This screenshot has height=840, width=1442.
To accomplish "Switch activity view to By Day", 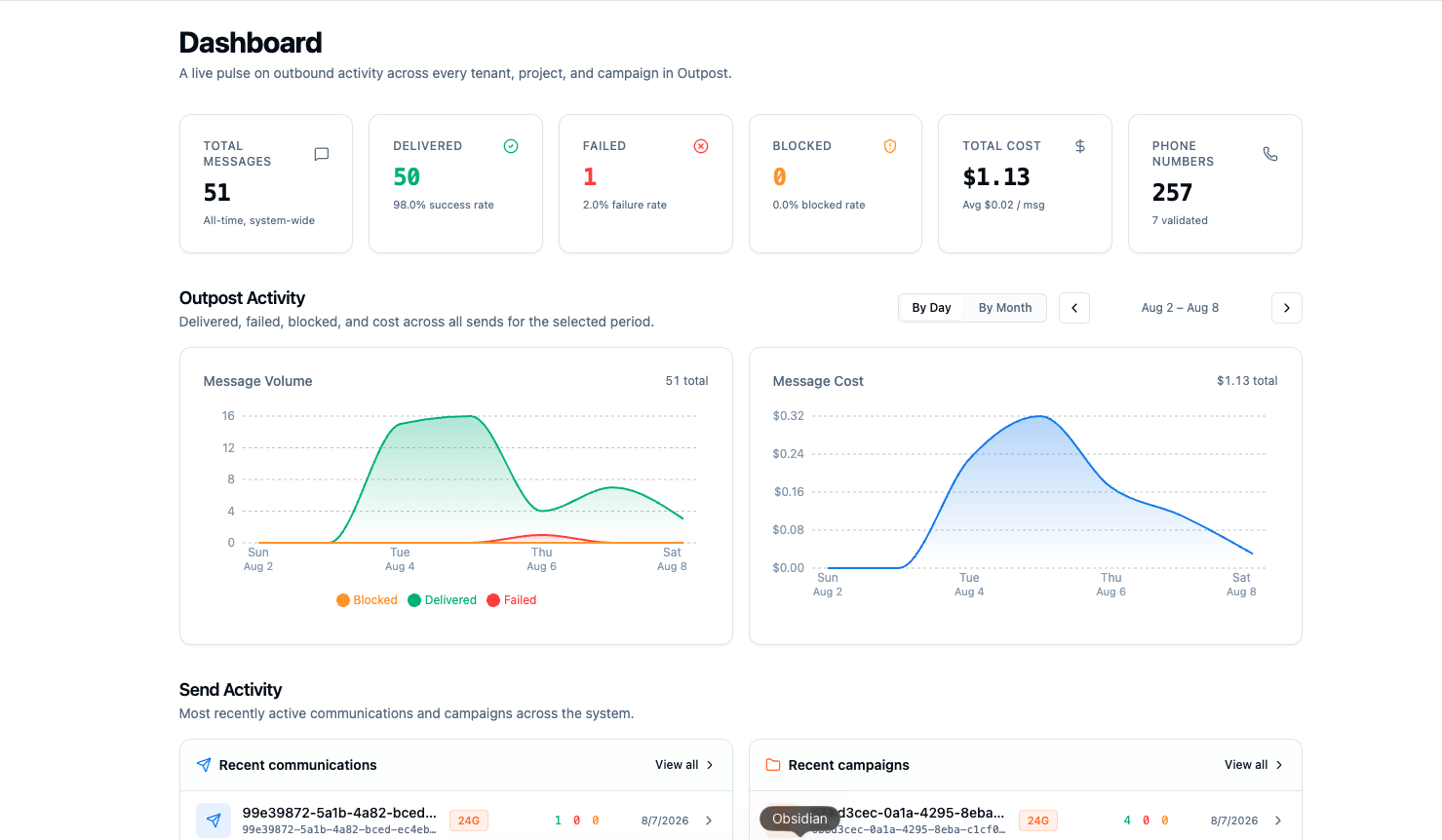I will (931, 308).
